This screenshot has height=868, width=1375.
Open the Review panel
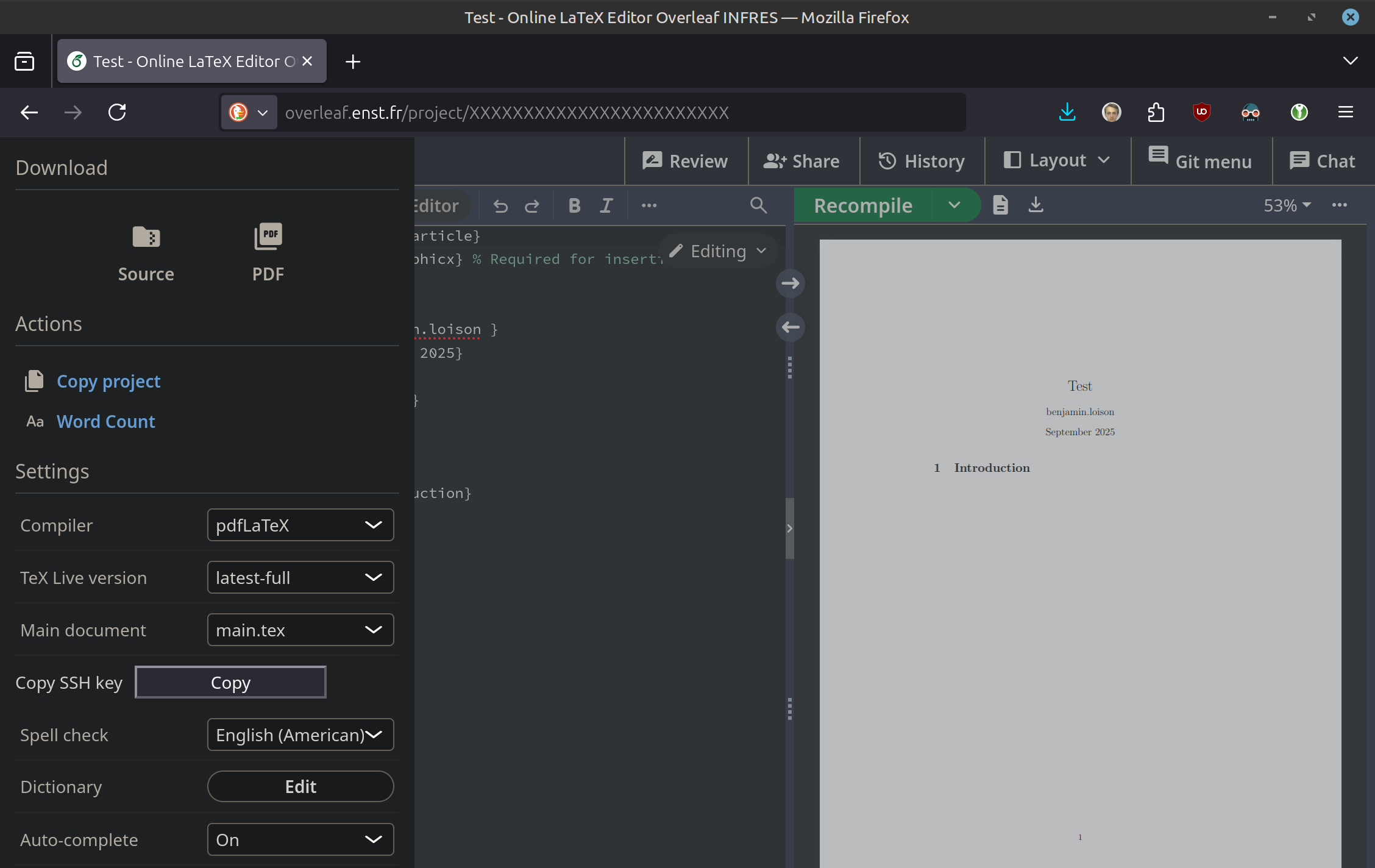pyautogui.click(x=686, y=161)
